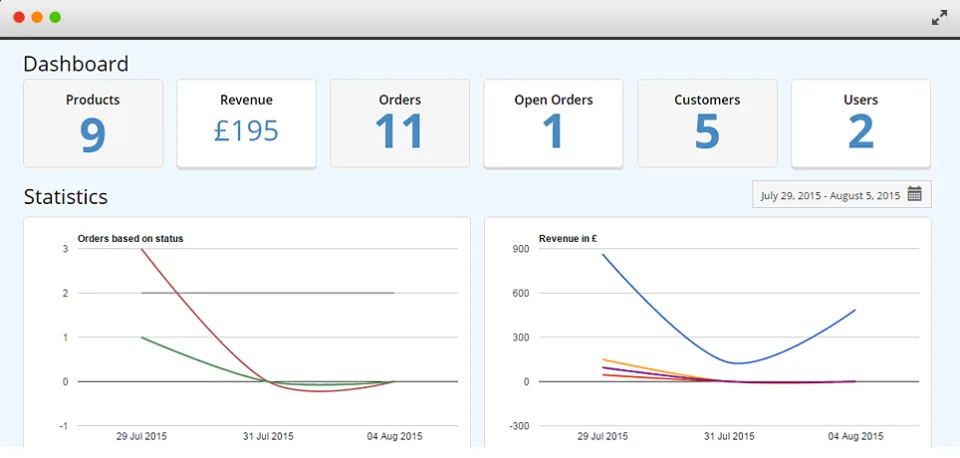Screen dimensions: 960x458
Task: Open the Orders count card
Action: coord(400,123)
